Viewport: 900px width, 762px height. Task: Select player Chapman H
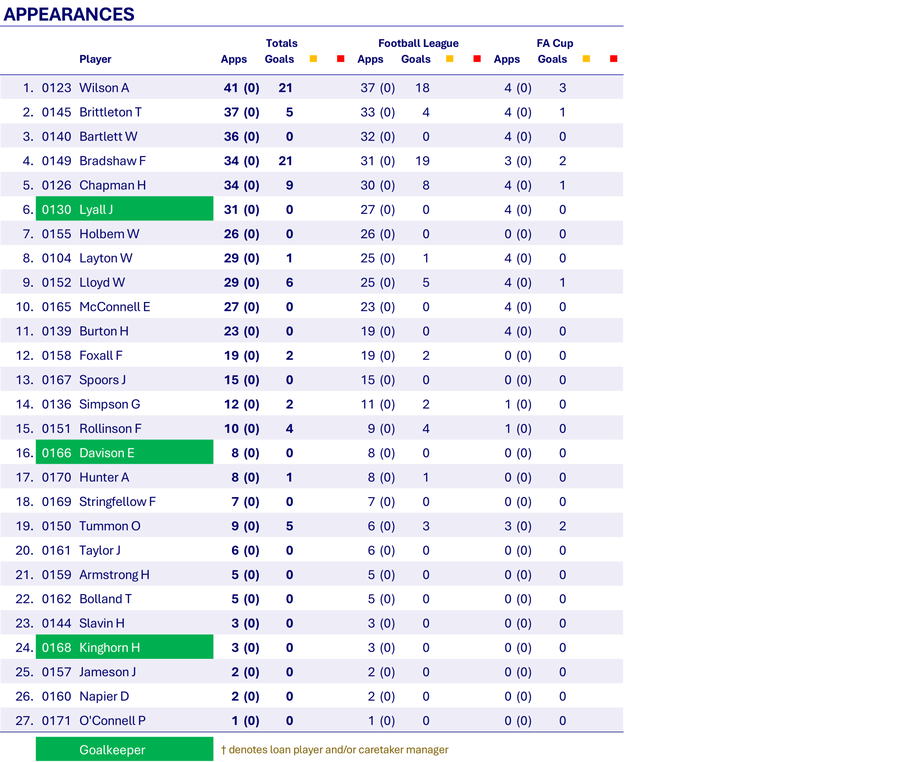112,185
